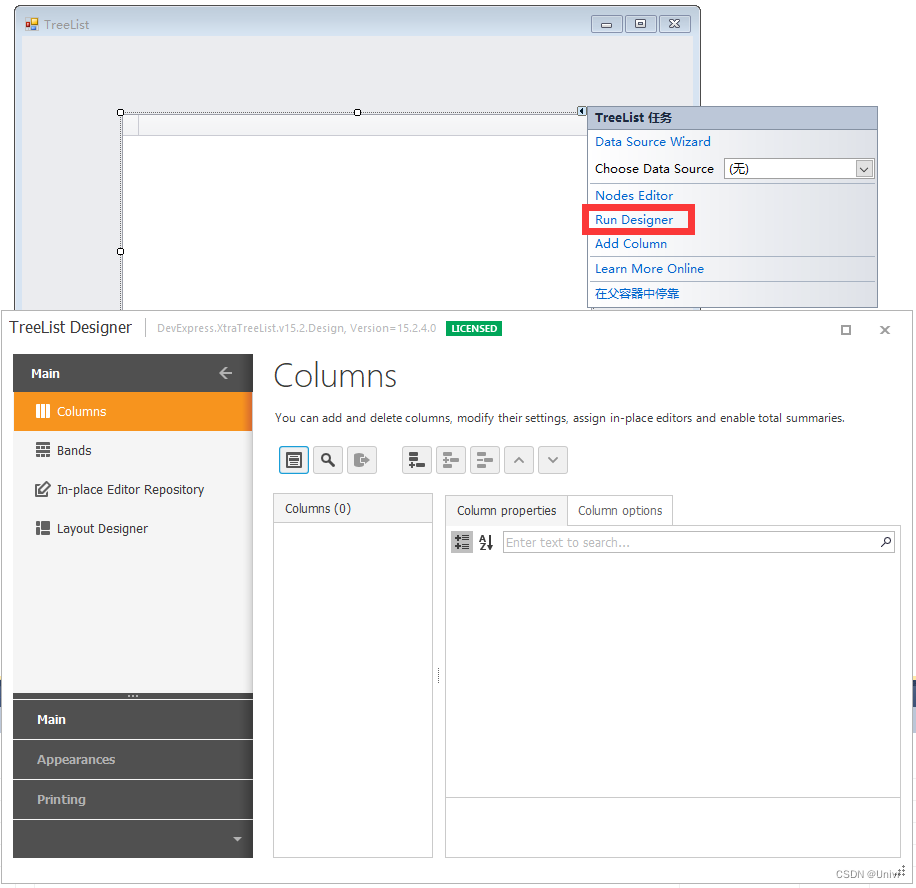Click the remove column toolbar icon
916x888 pixels.
[484, 460]
